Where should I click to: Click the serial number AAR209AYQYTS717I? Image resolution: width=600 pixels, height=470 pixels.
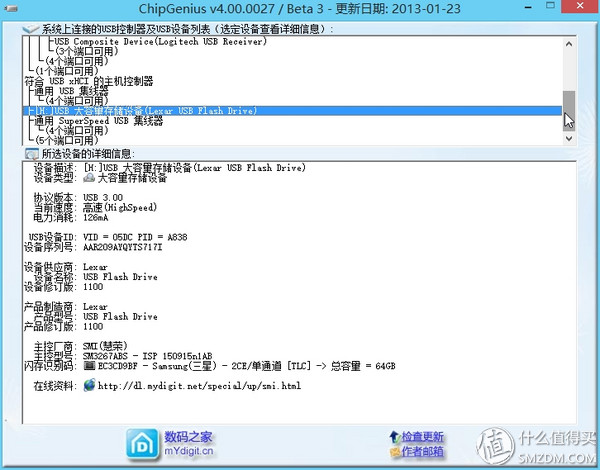[x=122, y=247]
